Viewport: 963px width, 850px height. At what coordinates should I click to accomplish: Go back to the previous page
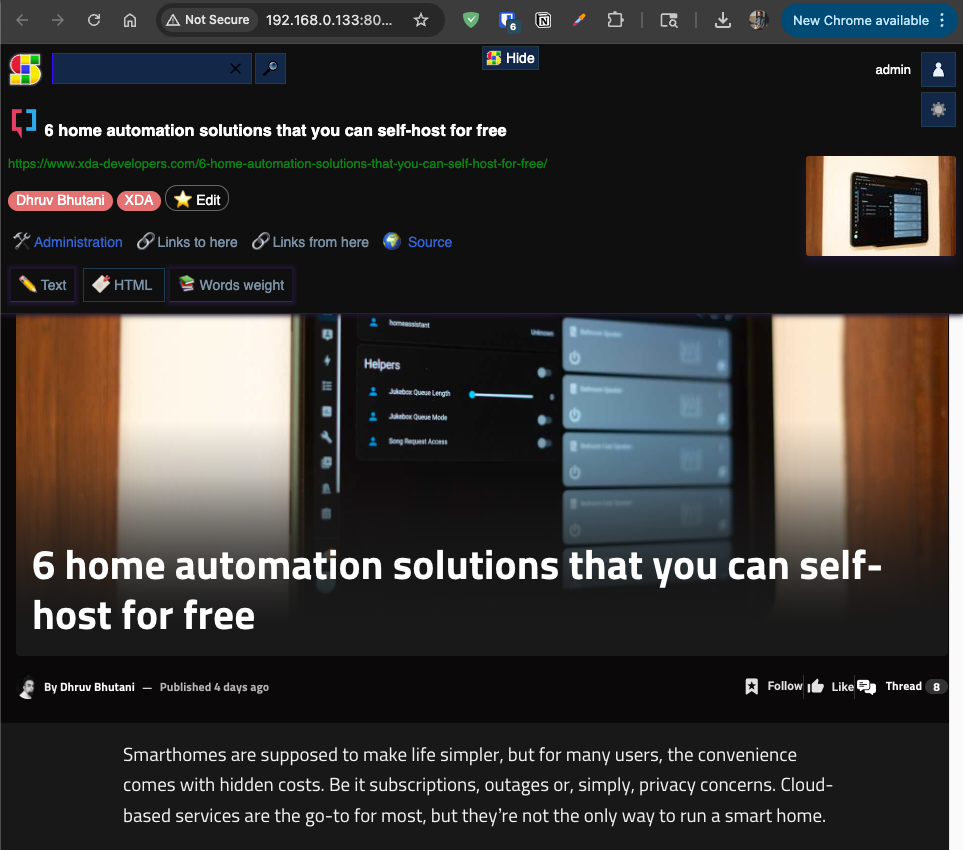point(22,20)
